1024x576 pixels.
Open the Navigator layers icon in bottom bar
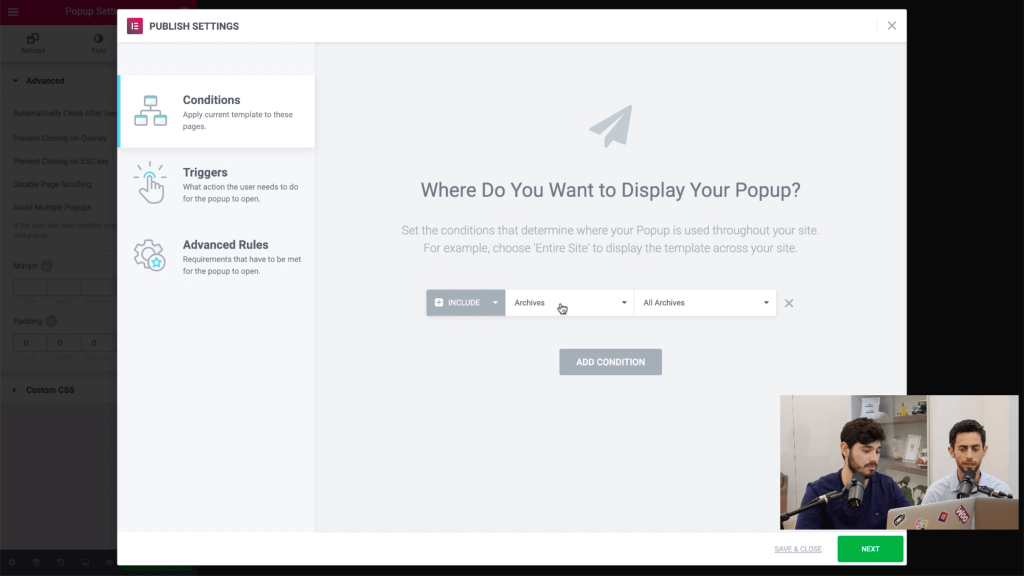point(36,563)
